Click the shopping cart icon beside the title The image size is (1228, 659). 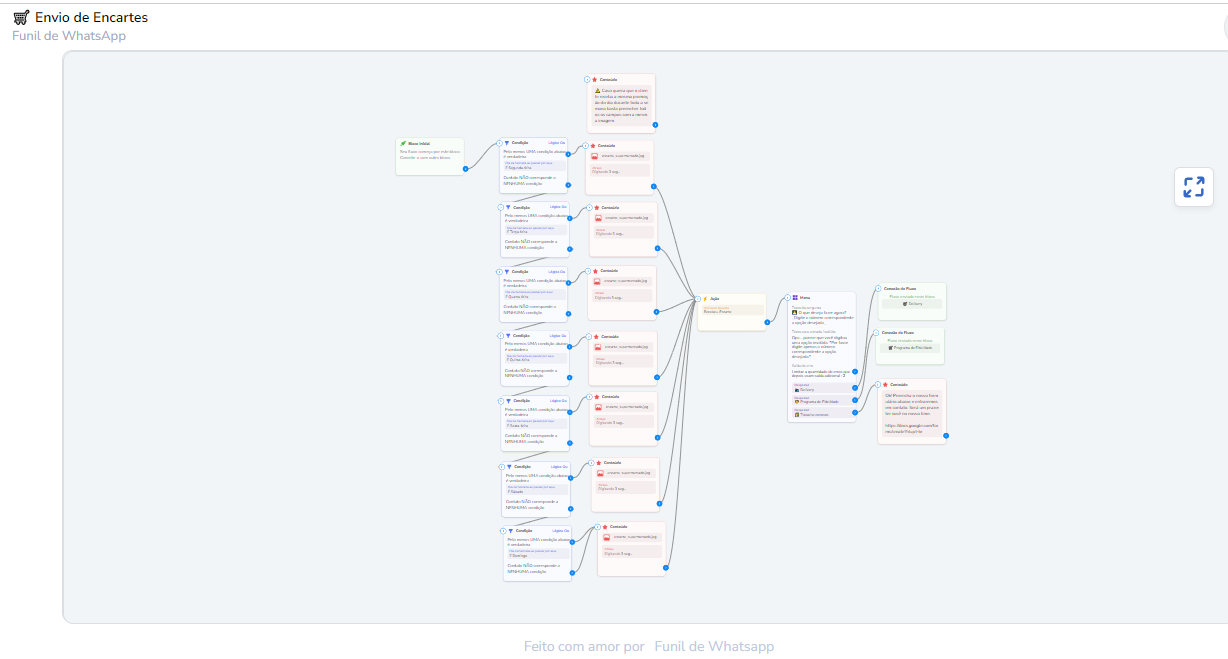21,17
